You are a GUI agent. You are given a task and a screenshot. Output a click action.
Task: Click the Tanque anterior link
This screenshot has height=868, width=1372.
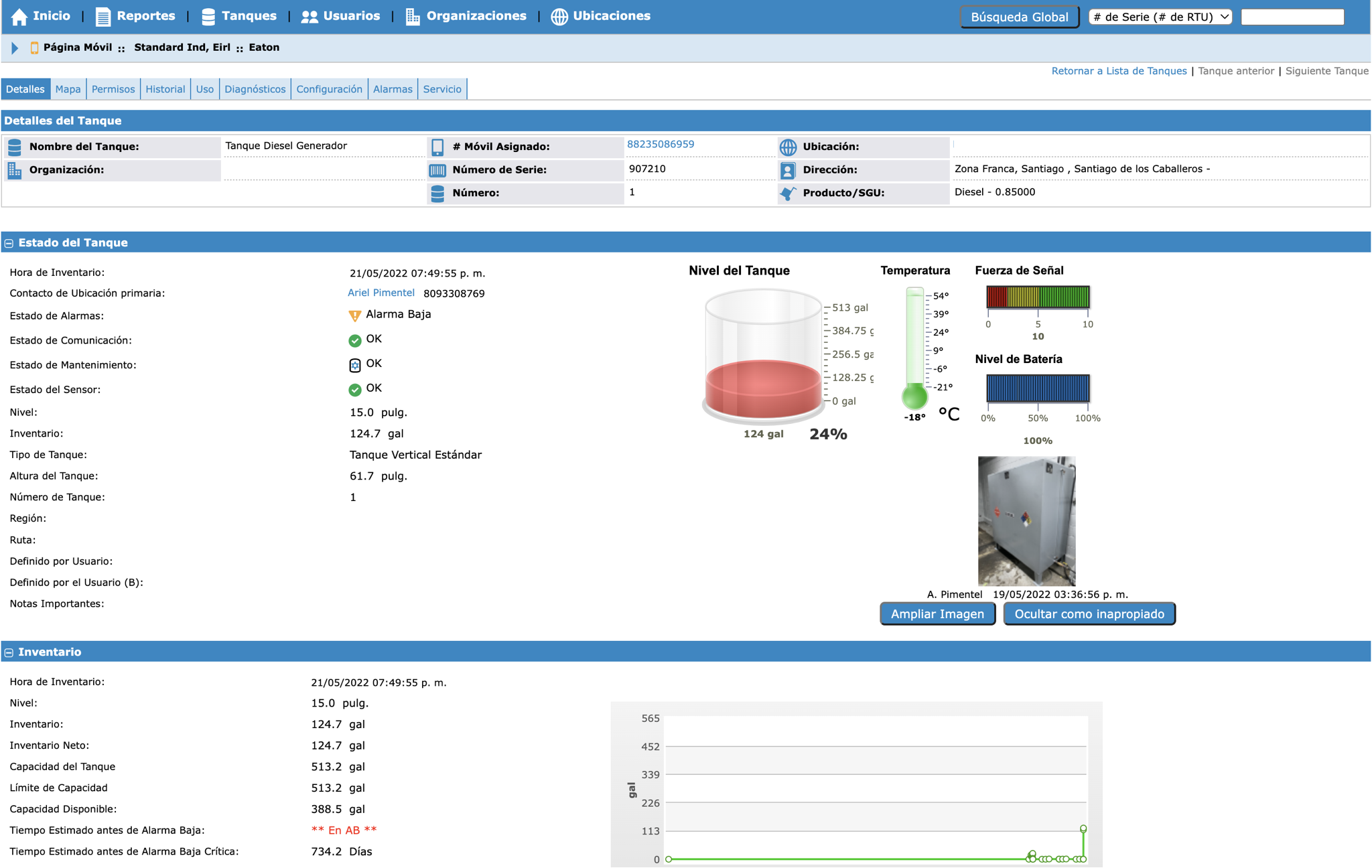pos(1236,71)
